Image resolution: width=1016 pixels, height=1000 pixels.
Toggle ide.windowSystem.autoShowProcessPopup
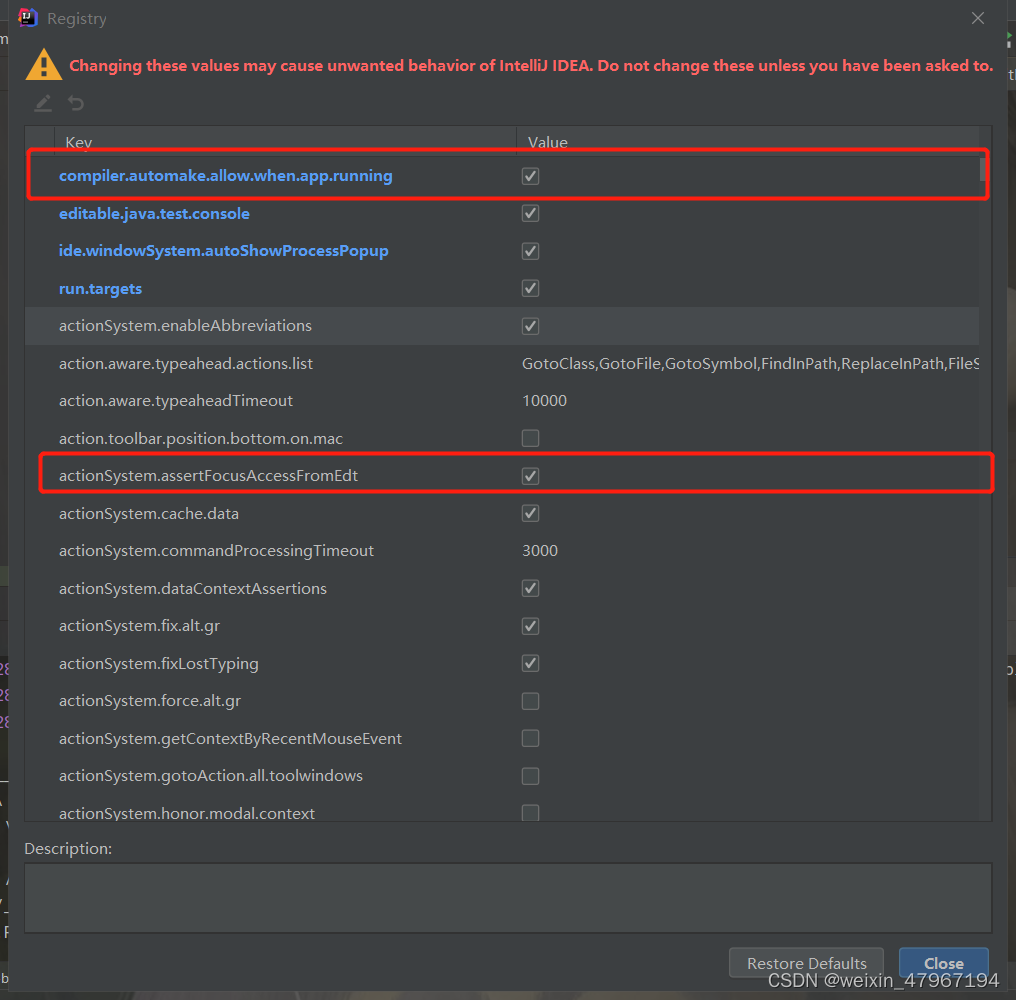[x=530, y=251]
